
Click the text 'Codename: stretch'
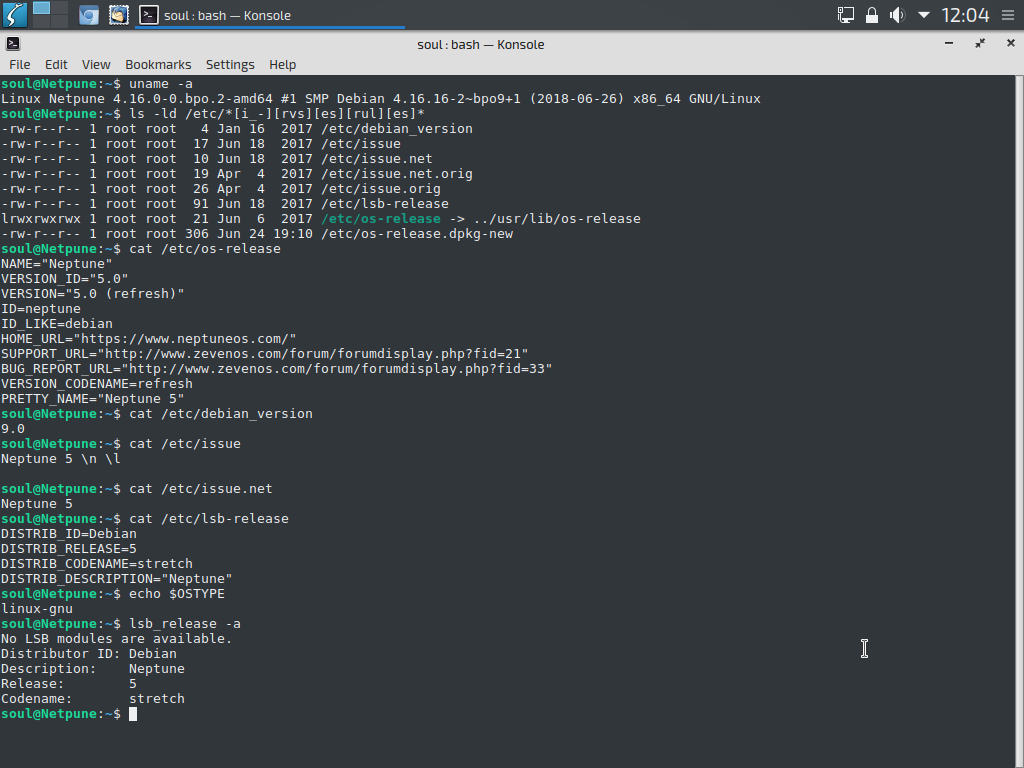pos(93,699)
